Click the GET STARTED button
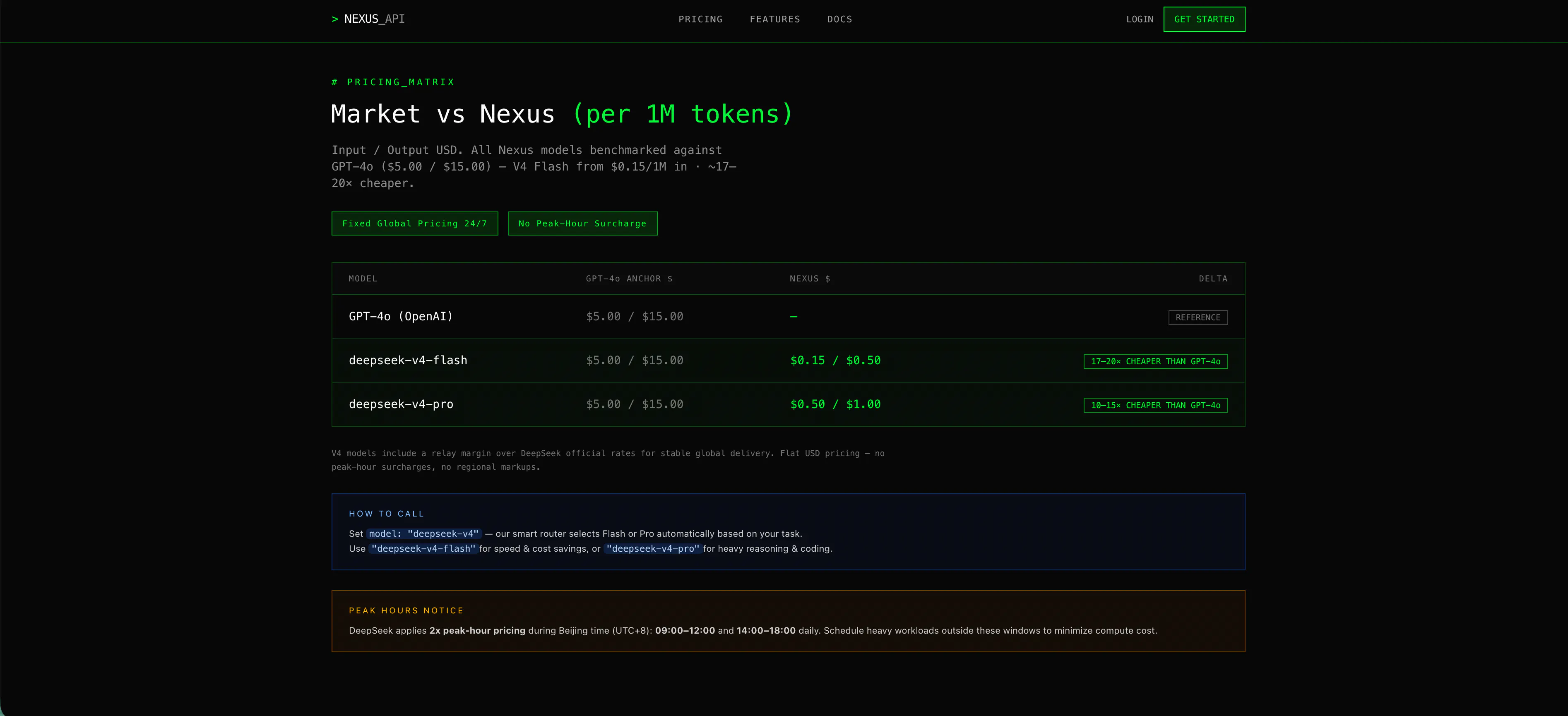The height and width of the screenshot is (716, 1568). click(1204, 19)
